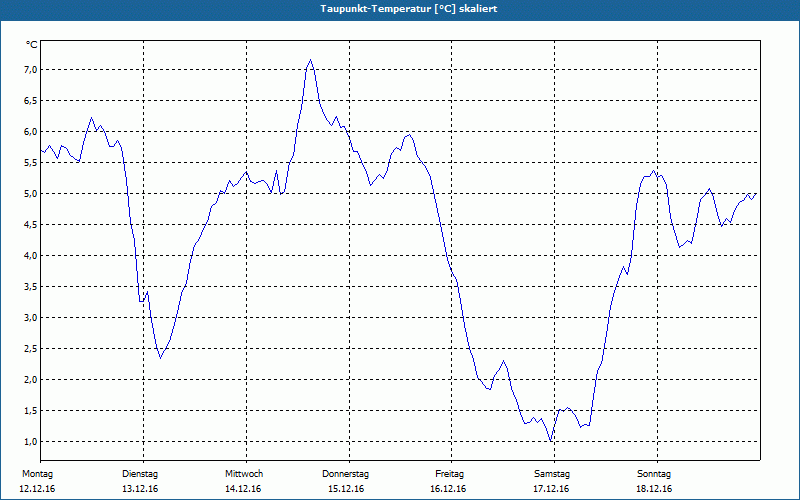
Task: Click the 1,0 y-axis label
Action: 31,442
